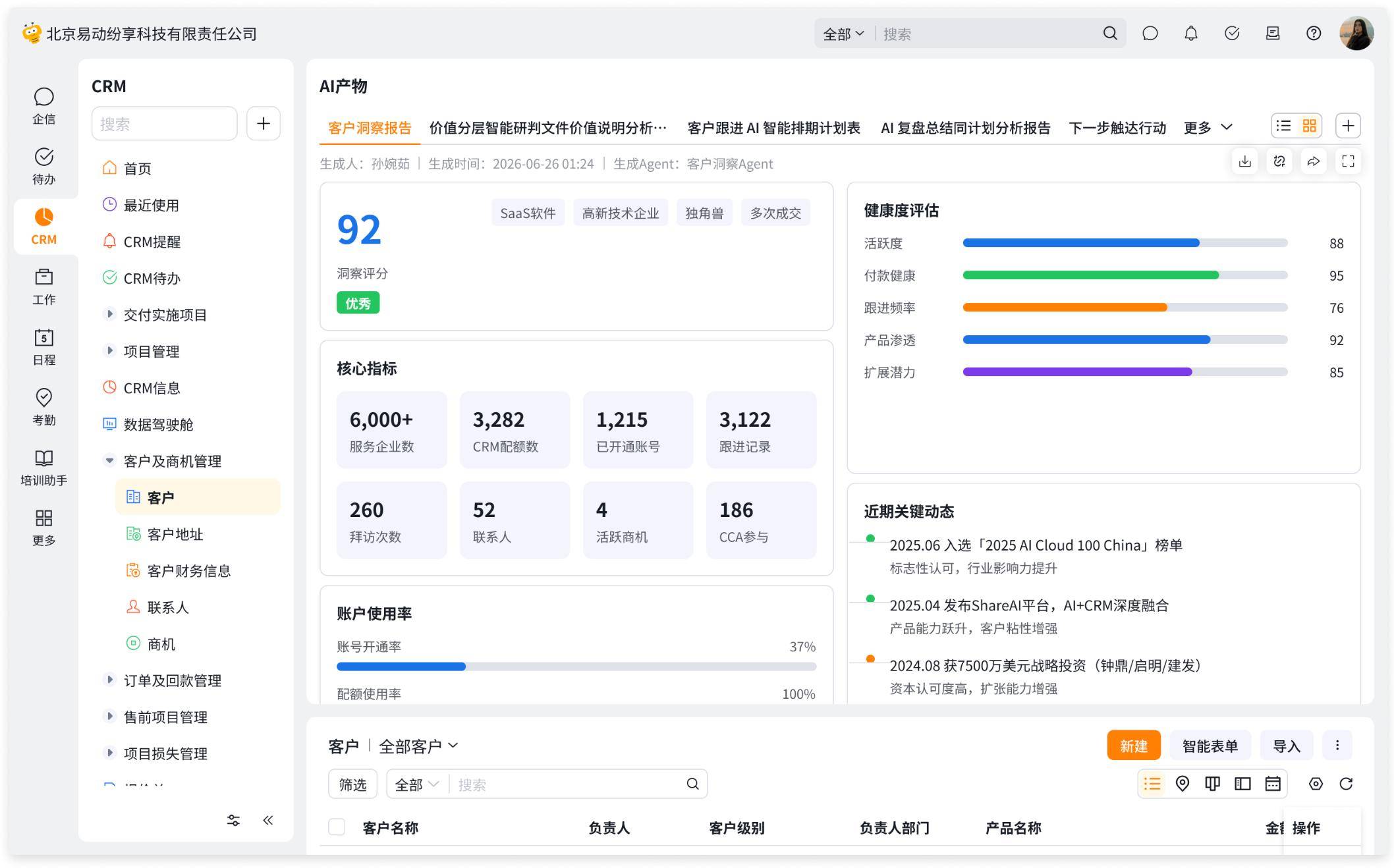The width and height of the screenshot is (1394, 868).
Task: Expand 订单及回款管理 tree node
Action: tap(110, 680)
